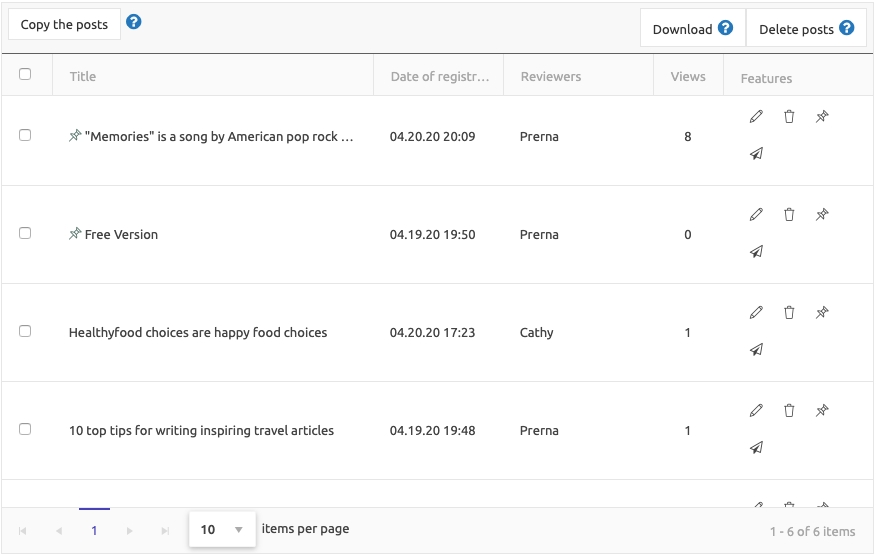Check the Free Version post row
Image resolution: width=876 pixels, height=557 pixels.
[25, 233]
